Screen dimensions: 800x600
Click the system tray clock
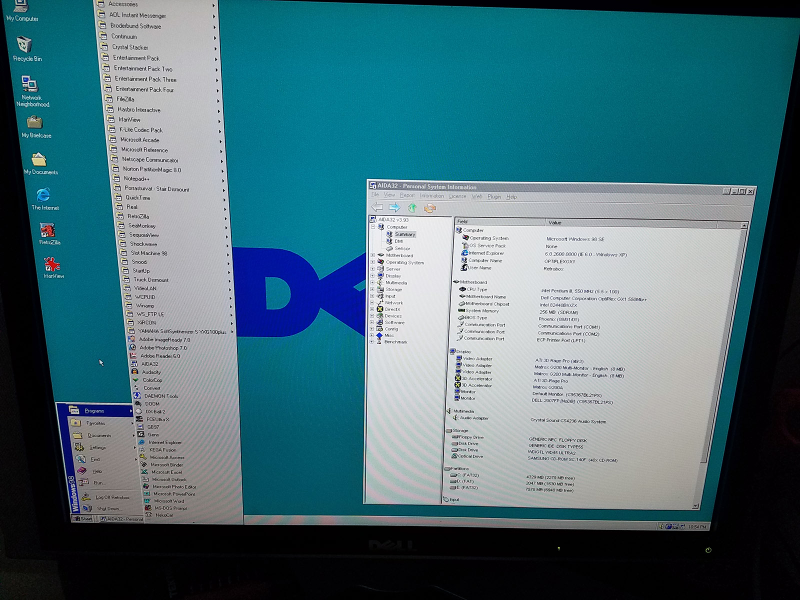click(x=697, y=527)
